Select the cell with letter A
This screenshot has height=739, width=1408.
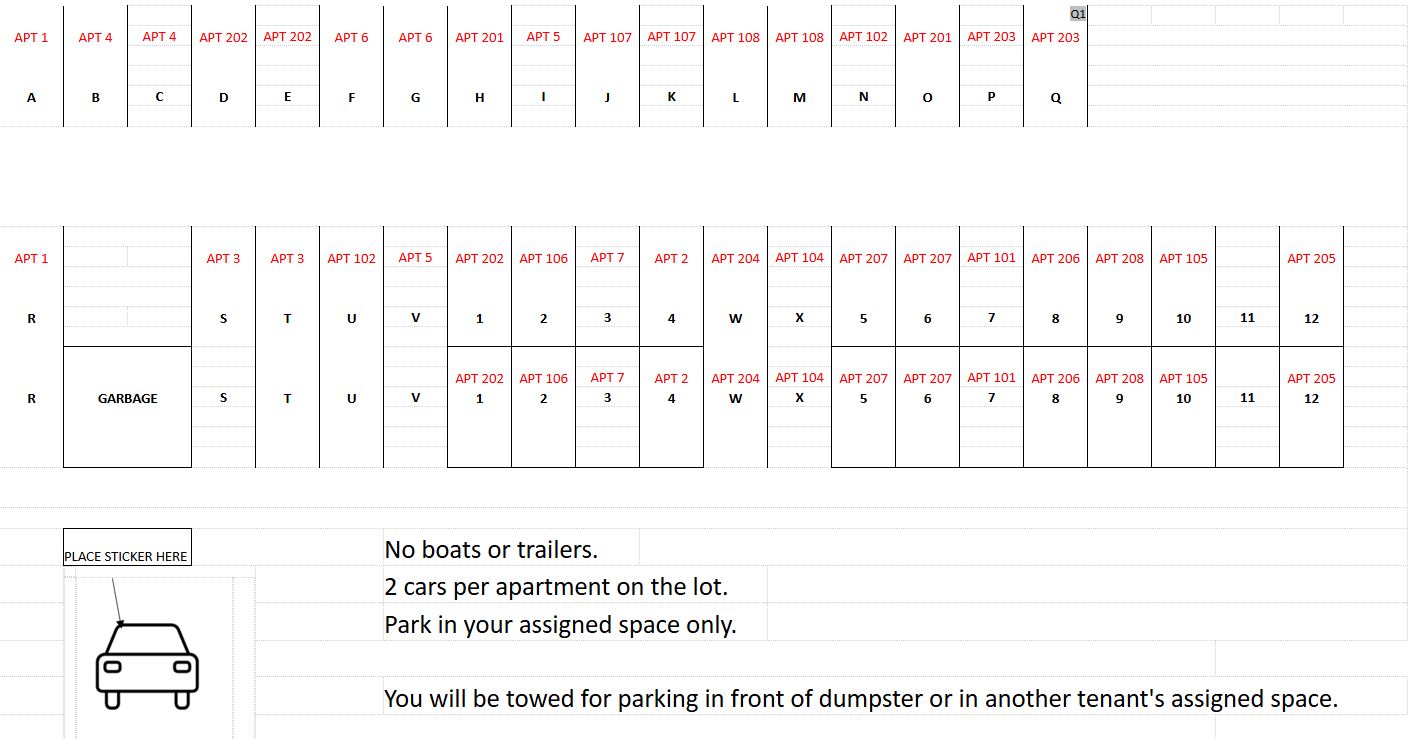pos(31,98)
